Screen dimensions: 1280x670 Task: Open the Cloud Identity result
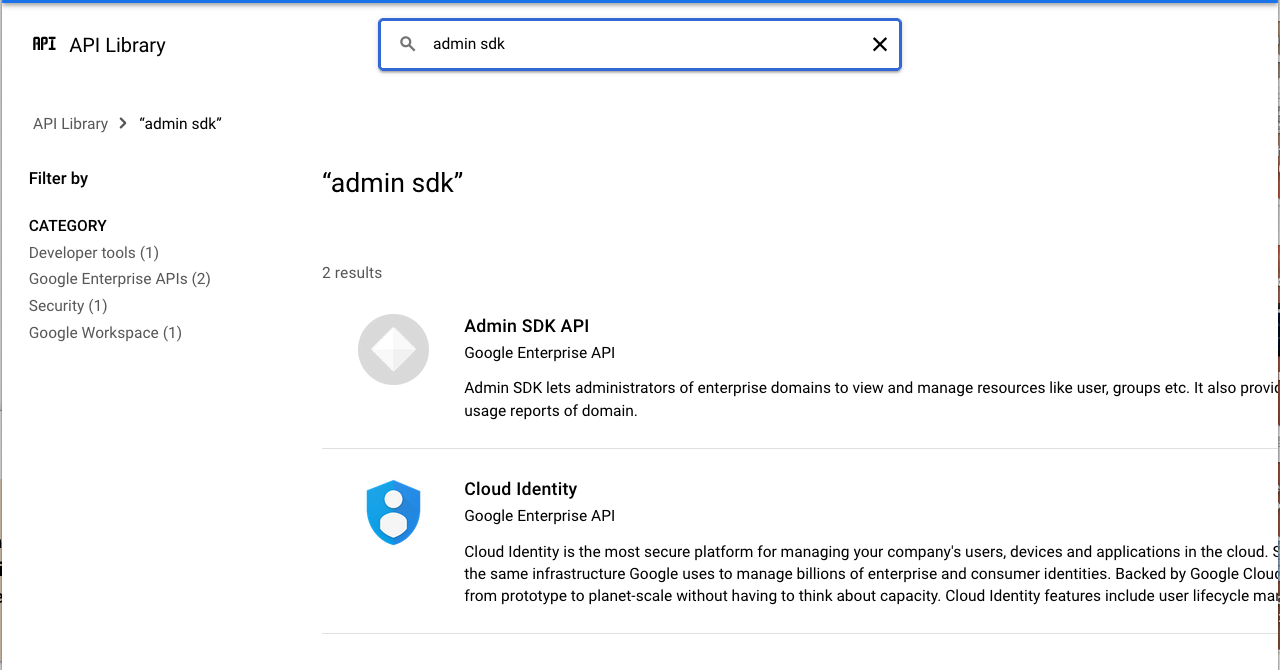[x=520, y=489]
